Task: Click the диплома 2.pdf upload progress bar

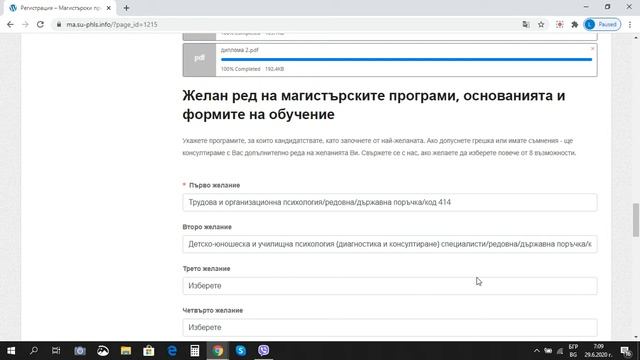Action: click(406, 60)
